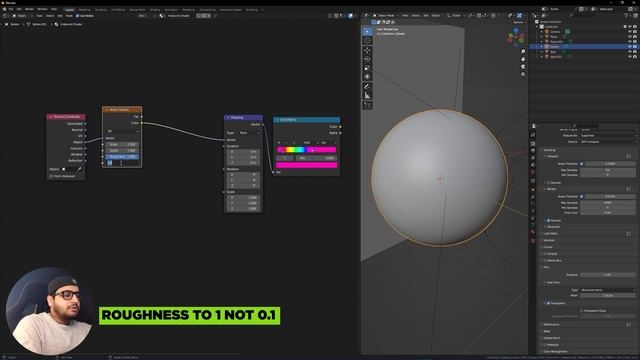Select Plane.001 in the outliner
640x360 pixels.
556,42
